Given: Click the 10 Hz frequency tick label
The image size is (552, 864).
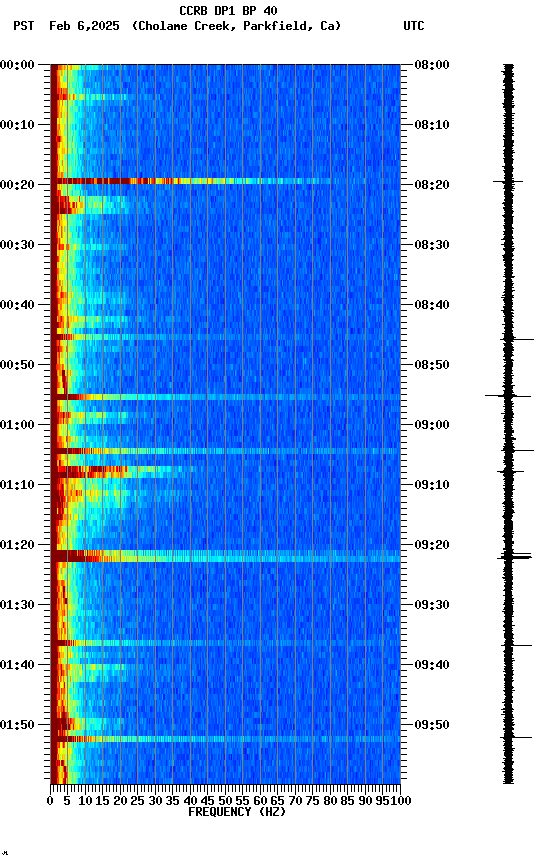Looking at the screenshot, I should pos(85,801).
